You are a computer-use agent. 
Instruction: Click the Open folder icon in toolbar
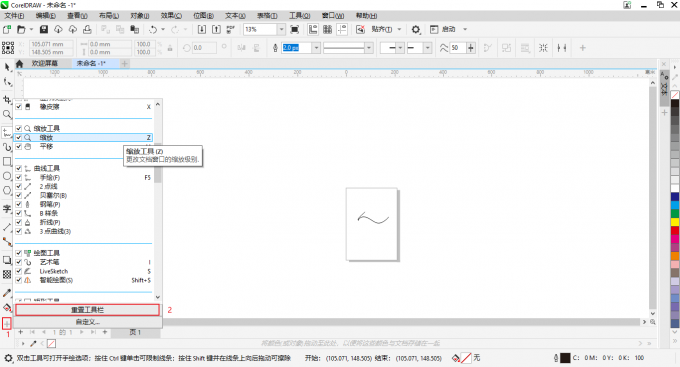coord(21,29)
